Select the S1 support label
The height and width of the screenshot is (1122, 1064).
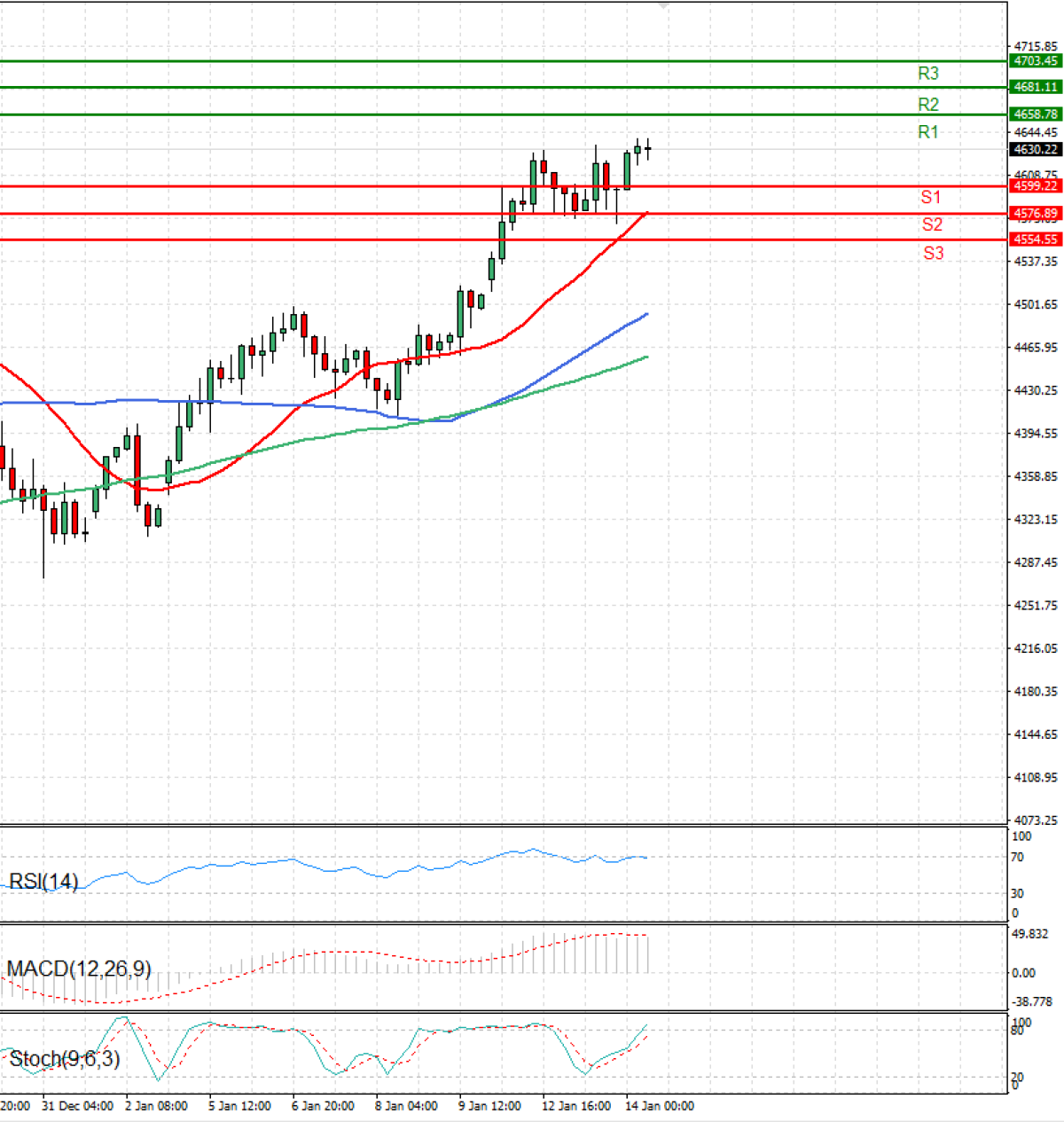930,197
